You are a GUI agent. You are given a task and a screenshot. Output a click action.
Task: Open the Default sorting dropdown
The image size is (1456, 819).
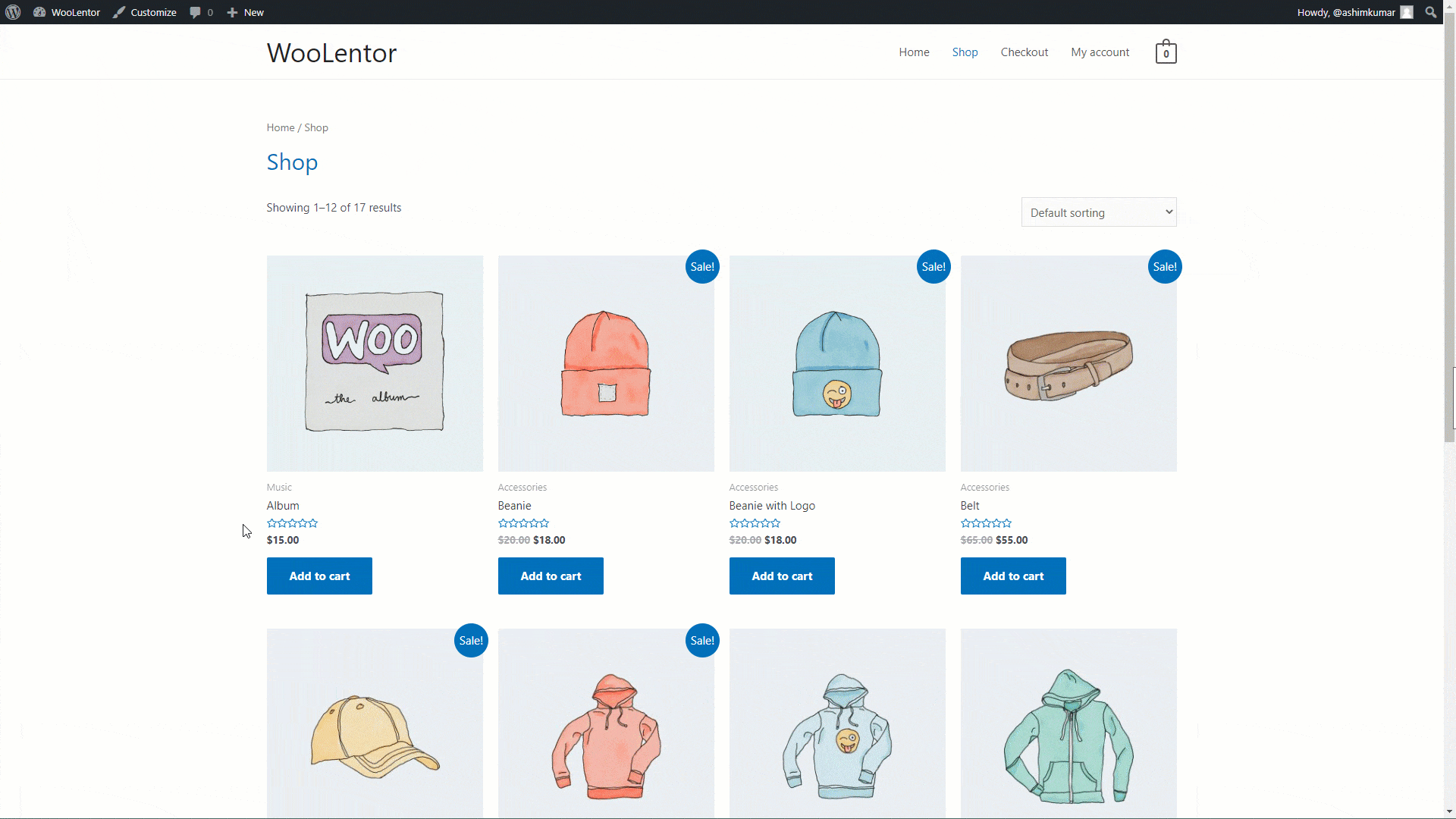1098,212
